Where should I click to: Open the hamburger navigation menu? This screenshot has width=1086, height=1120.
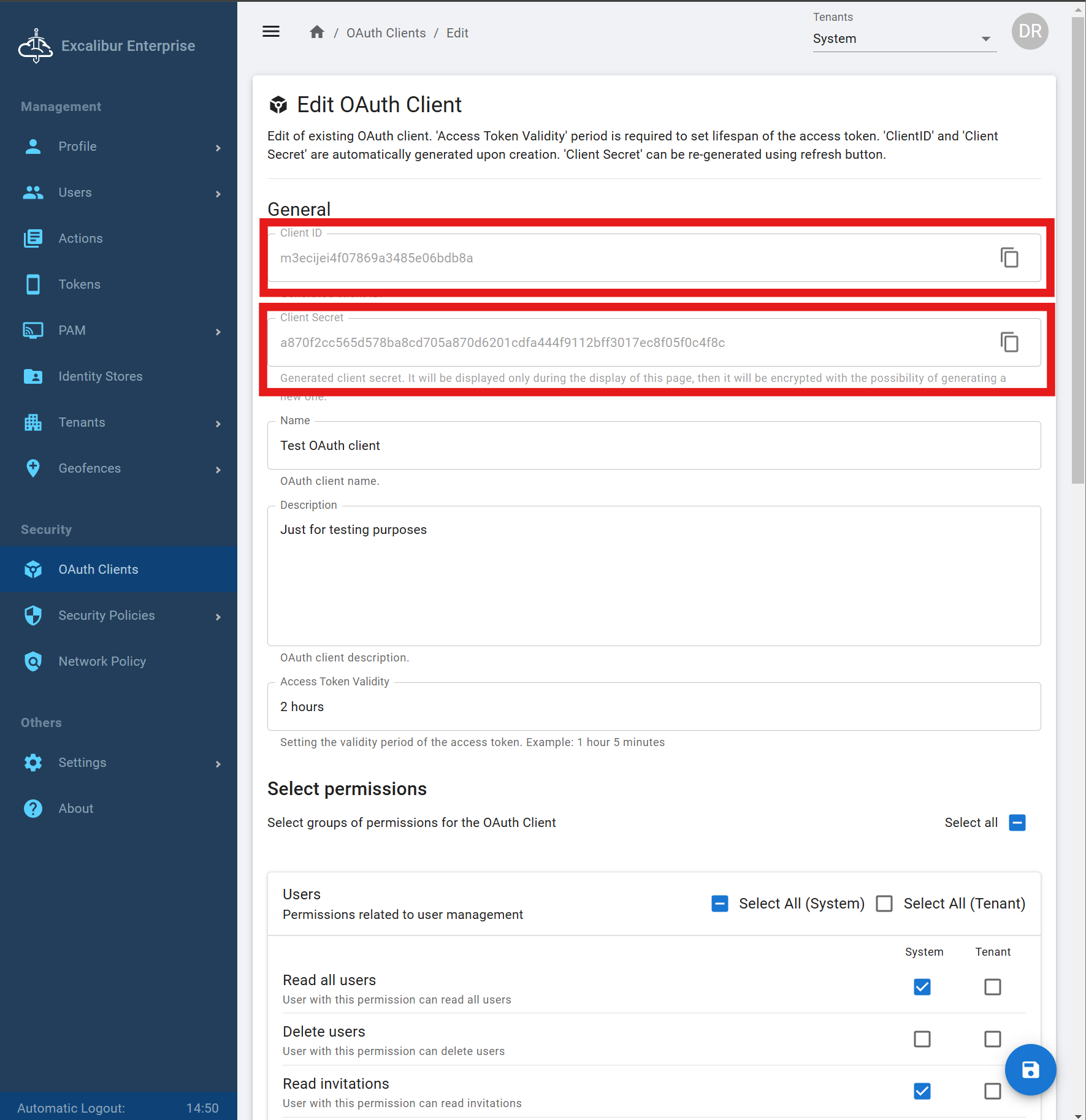coord(271,32)
